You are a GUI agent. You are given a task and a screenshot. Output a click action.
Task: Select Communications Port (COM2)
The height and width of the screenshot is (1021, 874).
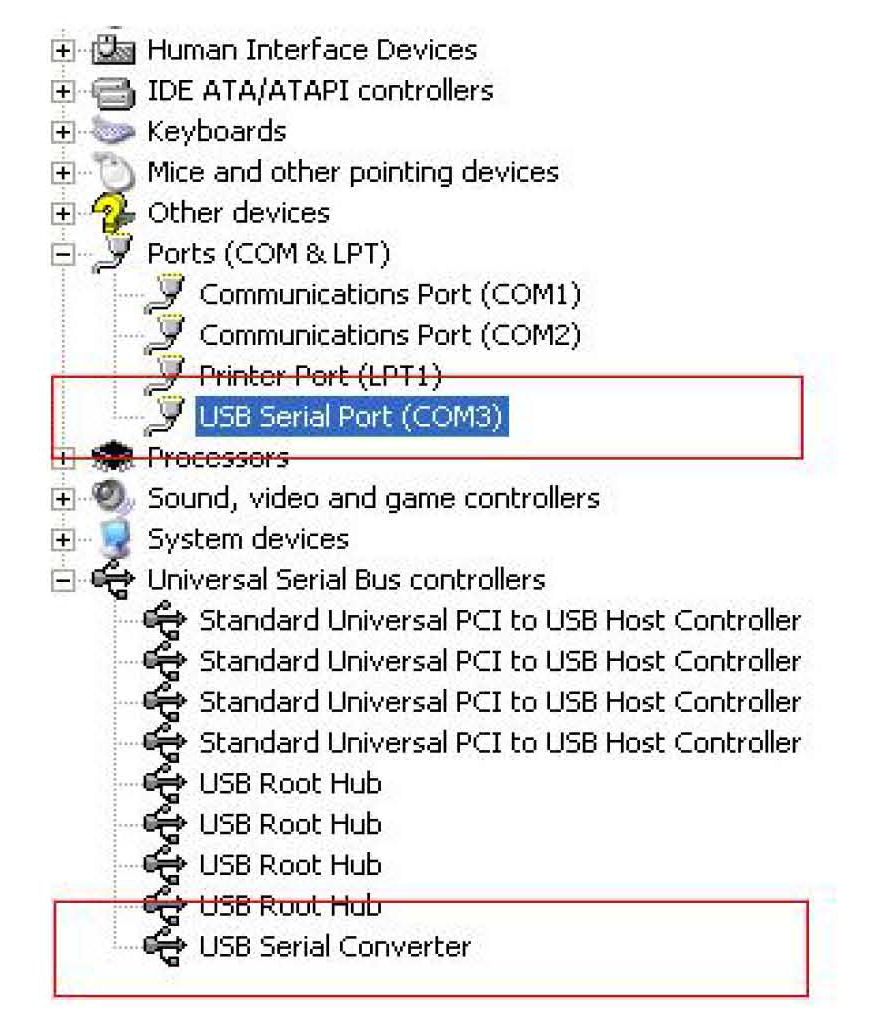click(389, 335)
